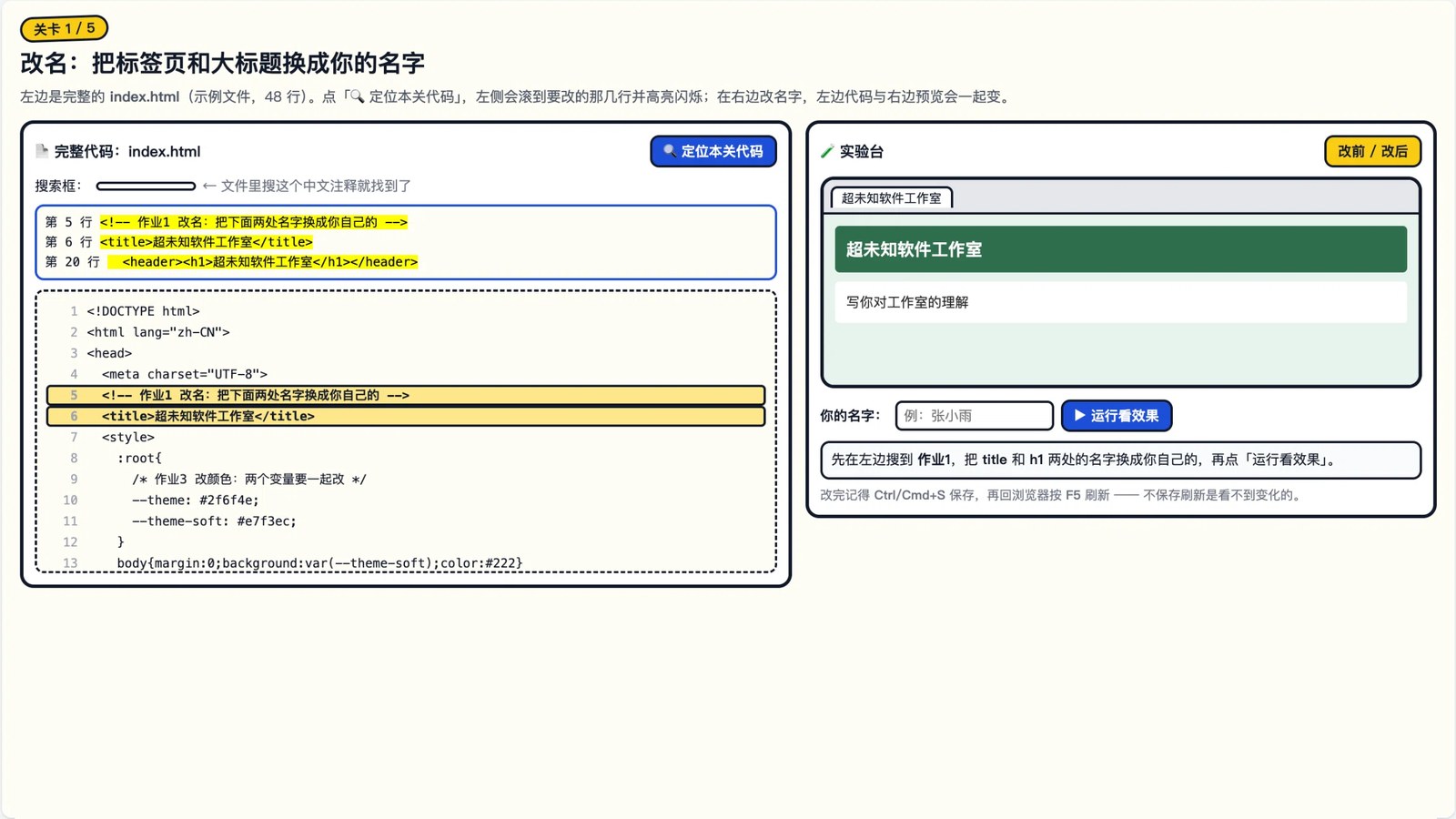Screen dimensions: 1456x819
Task: Click the green 超未知软件工作室 preview heading
Action: [x=1121, y=249]
